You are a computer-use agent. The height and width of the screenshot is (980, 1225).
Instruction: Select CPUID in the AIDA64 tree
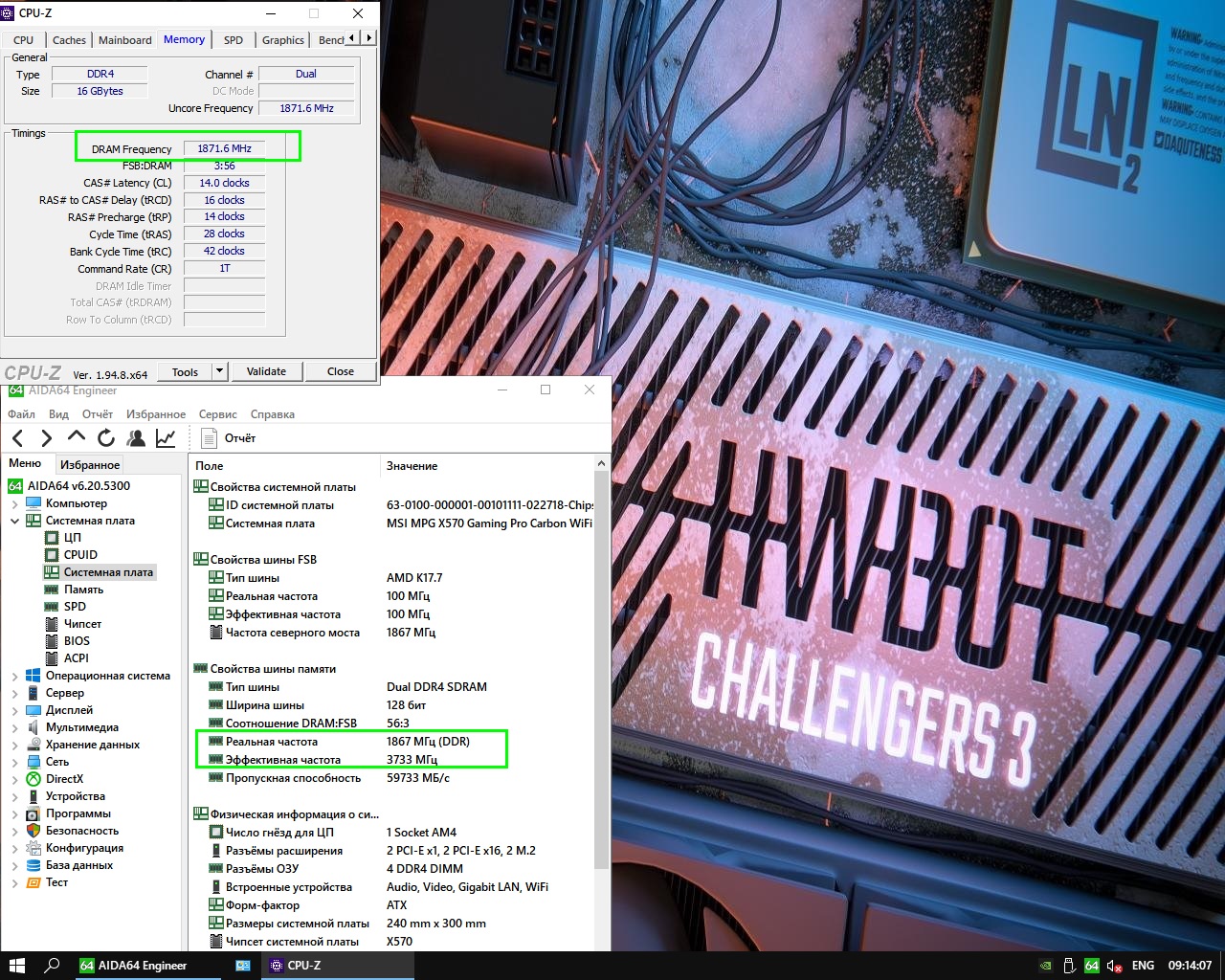click(x=80, y=555)
